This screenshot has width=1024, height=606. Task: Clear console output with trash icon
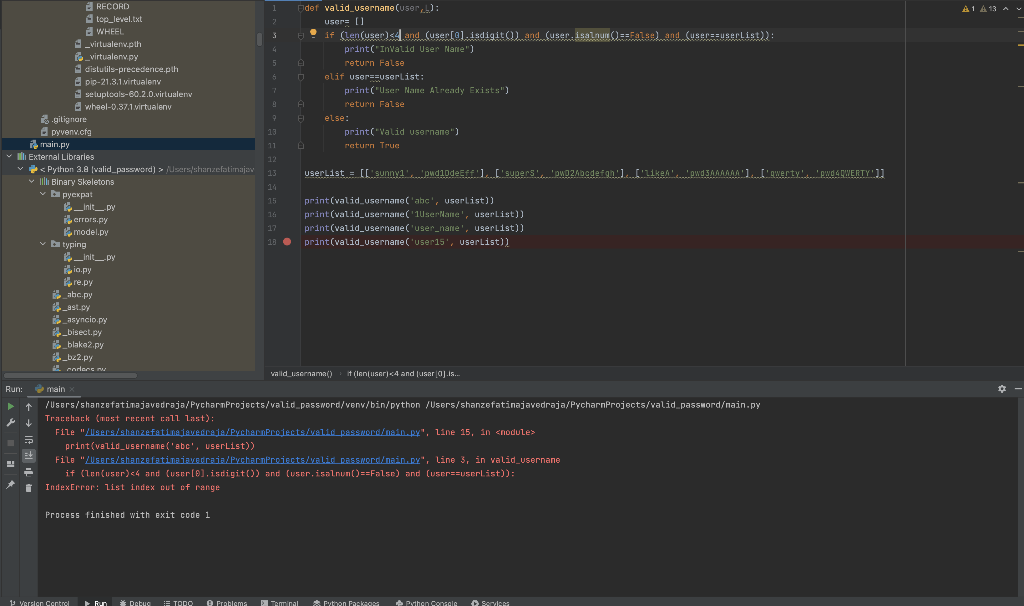click(x=29, y=488)
